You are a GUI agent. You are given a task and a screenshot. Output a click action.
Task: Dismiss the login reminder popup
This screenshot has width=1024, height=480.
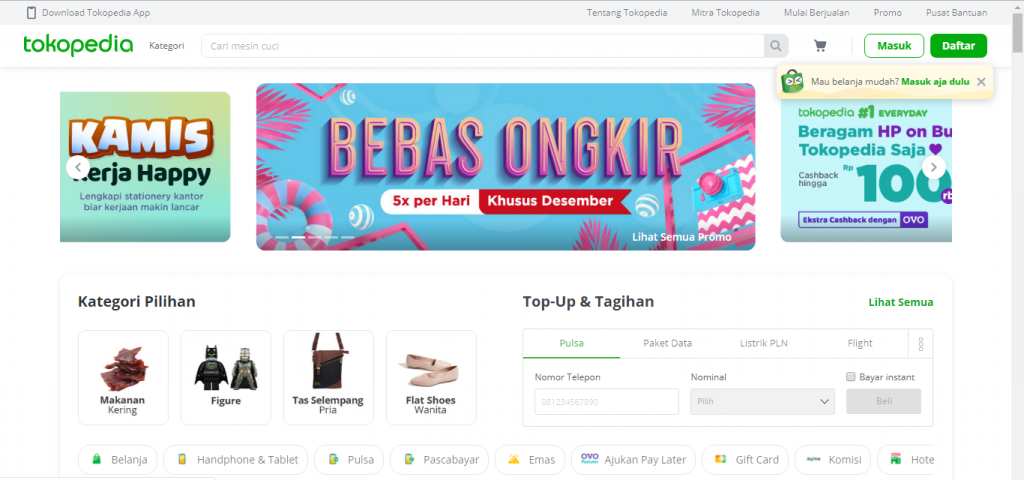(981, 82)
